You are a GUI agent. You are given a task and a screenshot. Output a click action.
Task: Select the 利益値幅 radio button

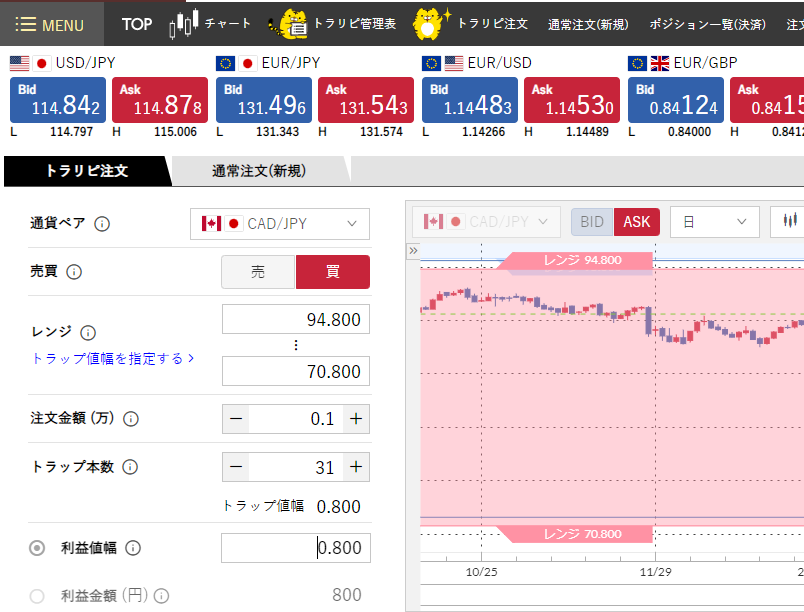click(x=37, y=548)
